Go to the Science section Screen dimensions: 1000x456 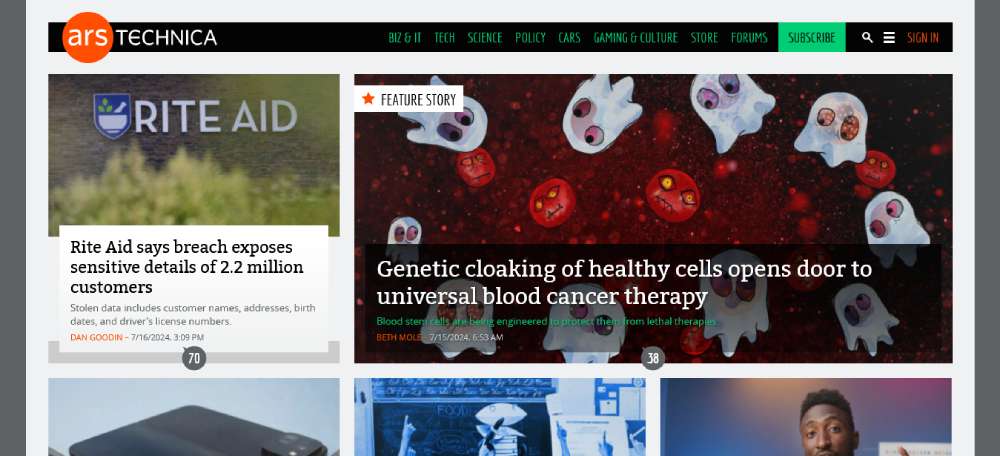pos(485,38)
